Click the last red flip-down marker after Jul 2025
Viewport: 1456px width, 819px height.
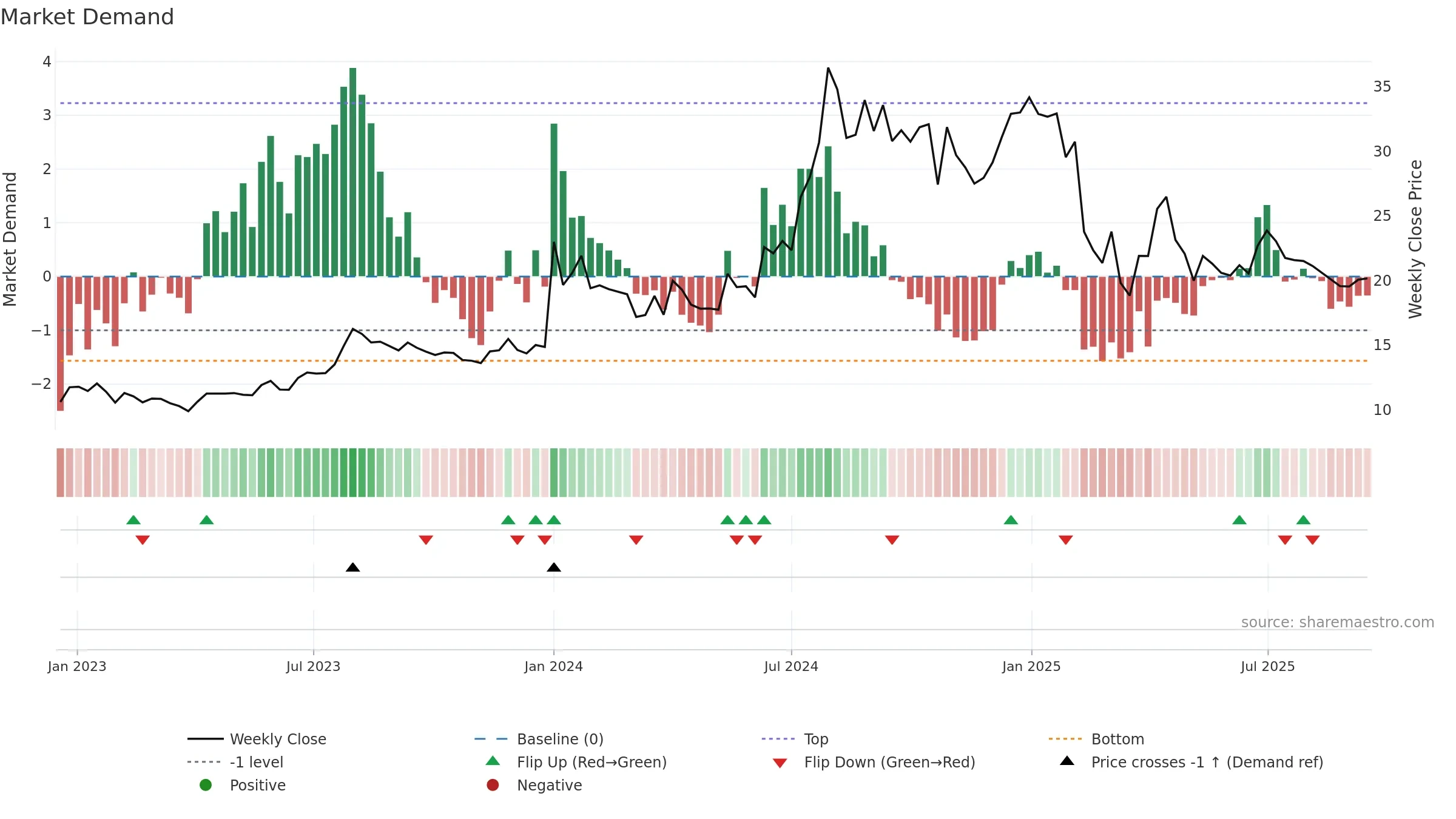point(1313,540)
